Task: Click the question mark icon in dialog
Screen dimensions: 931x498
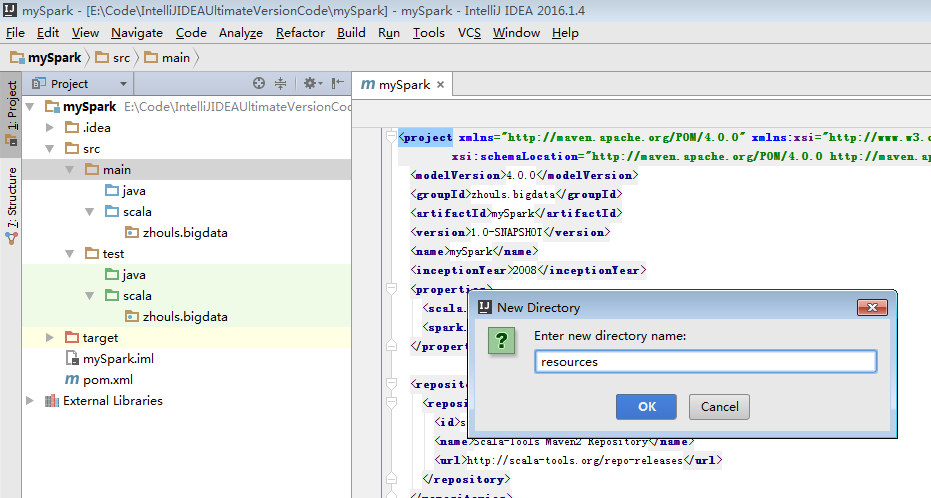Action: [x=502, y=341]
